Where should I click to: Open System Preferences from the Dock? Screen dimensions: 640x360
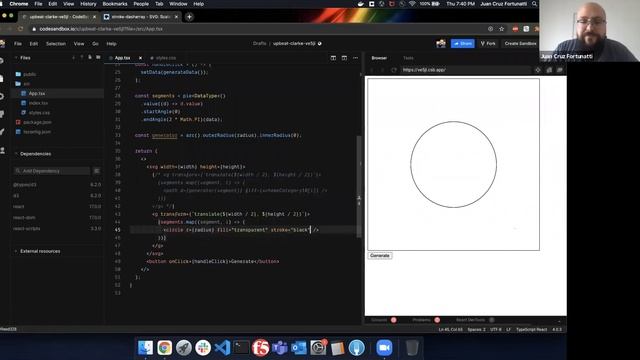tap(318, 348)
